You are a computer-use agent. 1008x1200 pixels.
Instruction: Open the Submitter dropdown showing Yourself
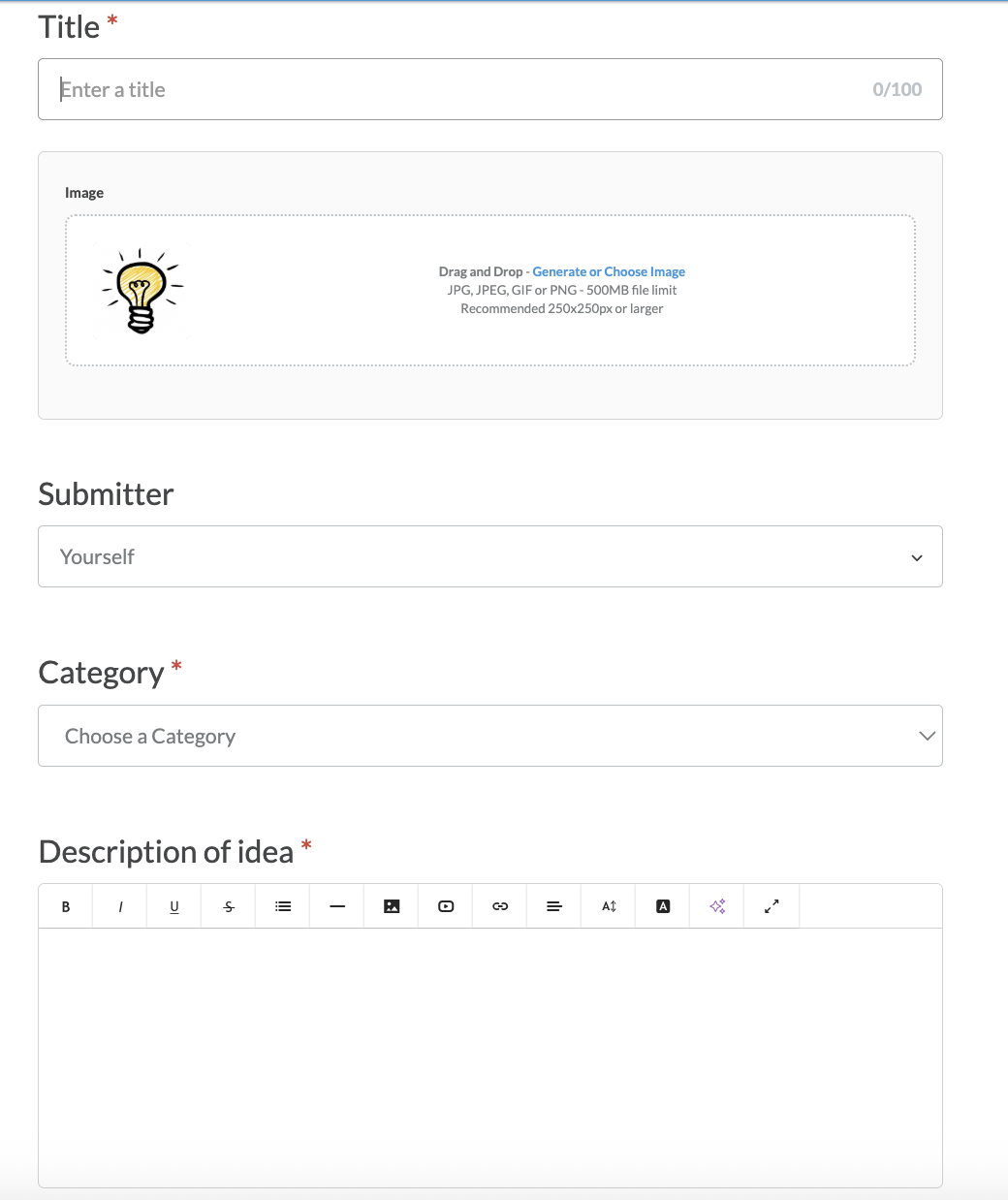pos(490,556)
